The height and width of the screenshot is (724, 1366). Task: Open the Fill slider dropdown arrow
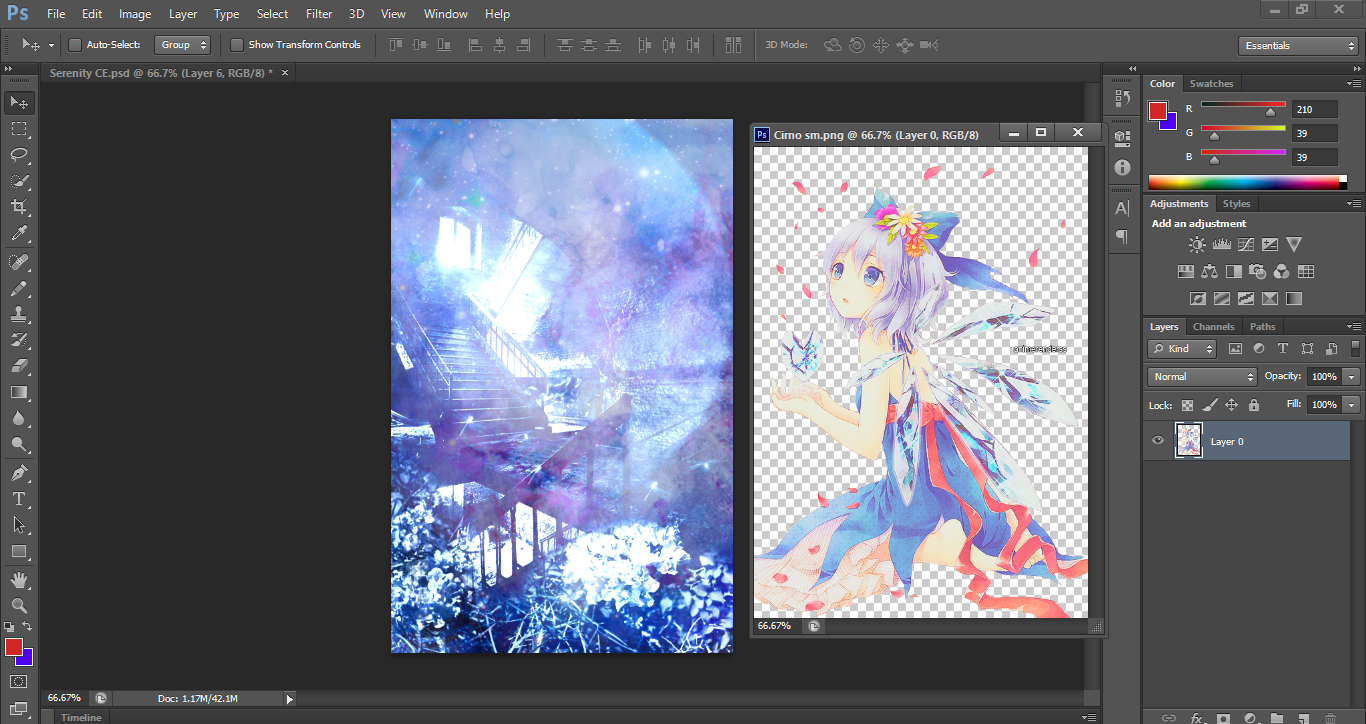(x=1352, y=405)
